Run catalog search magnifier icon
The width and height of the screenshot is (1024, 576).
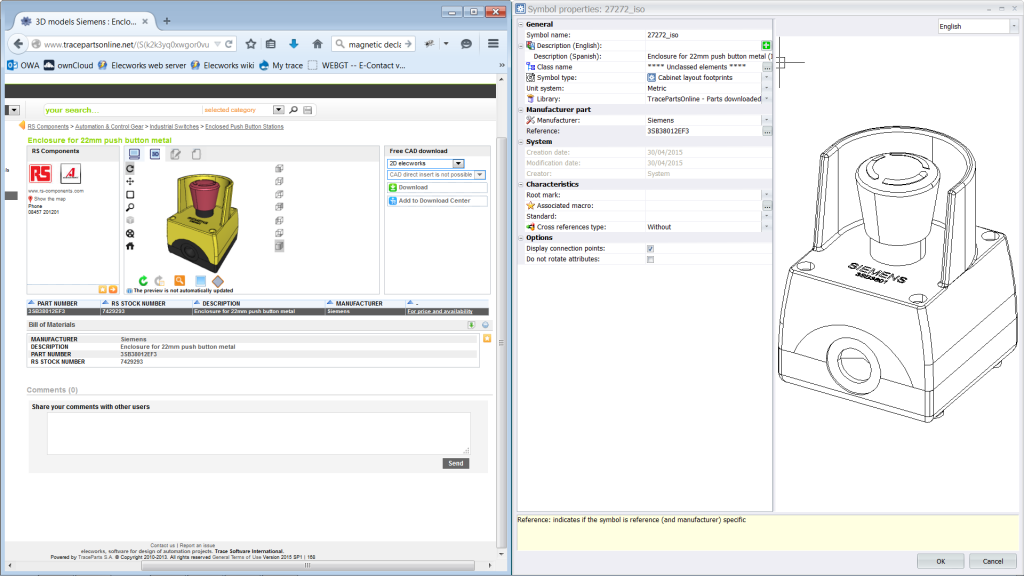[x=294, y=110]
